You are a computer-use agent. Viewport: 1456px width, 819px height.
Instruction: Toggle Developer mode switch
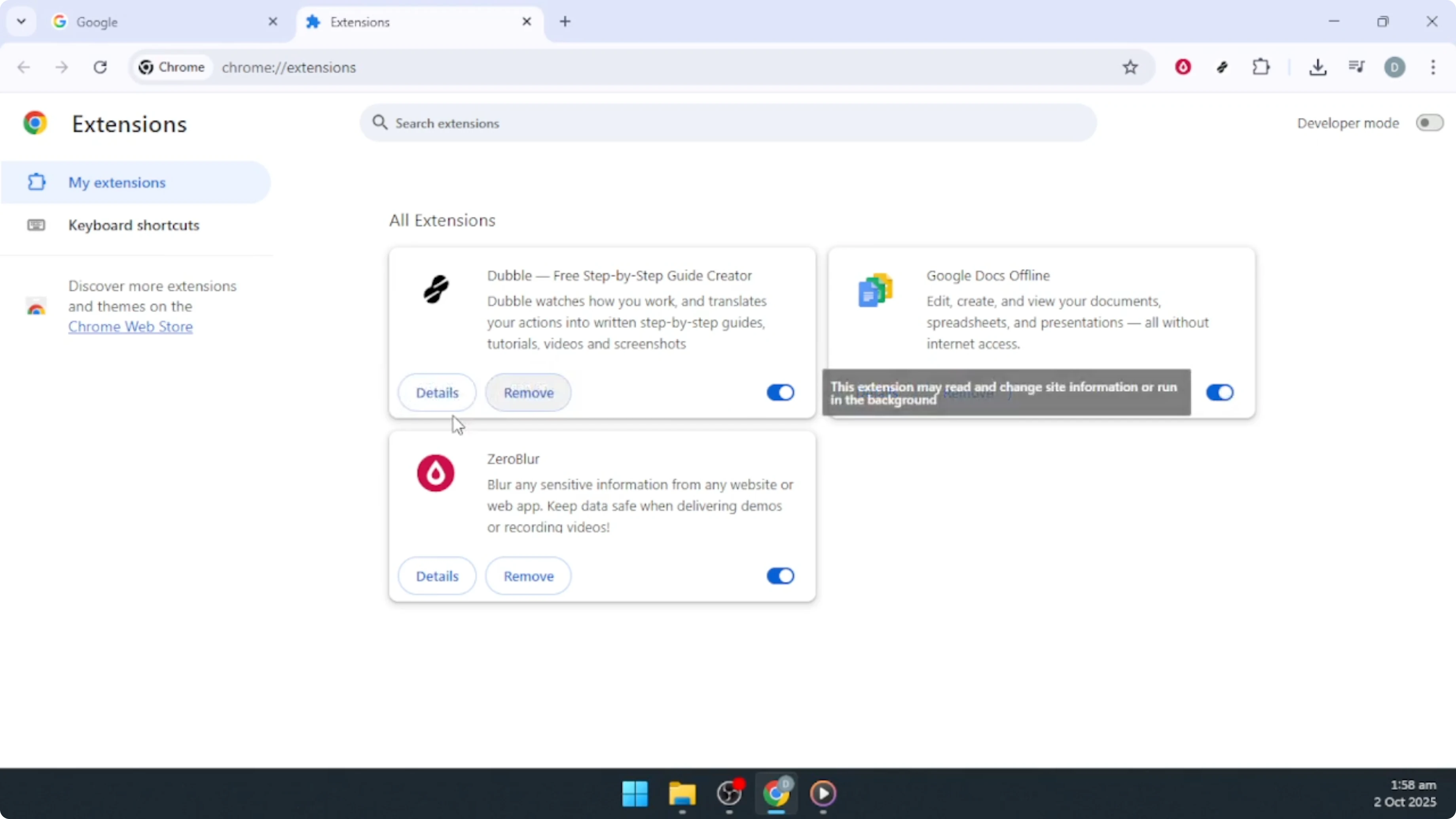pos(1429,123)
